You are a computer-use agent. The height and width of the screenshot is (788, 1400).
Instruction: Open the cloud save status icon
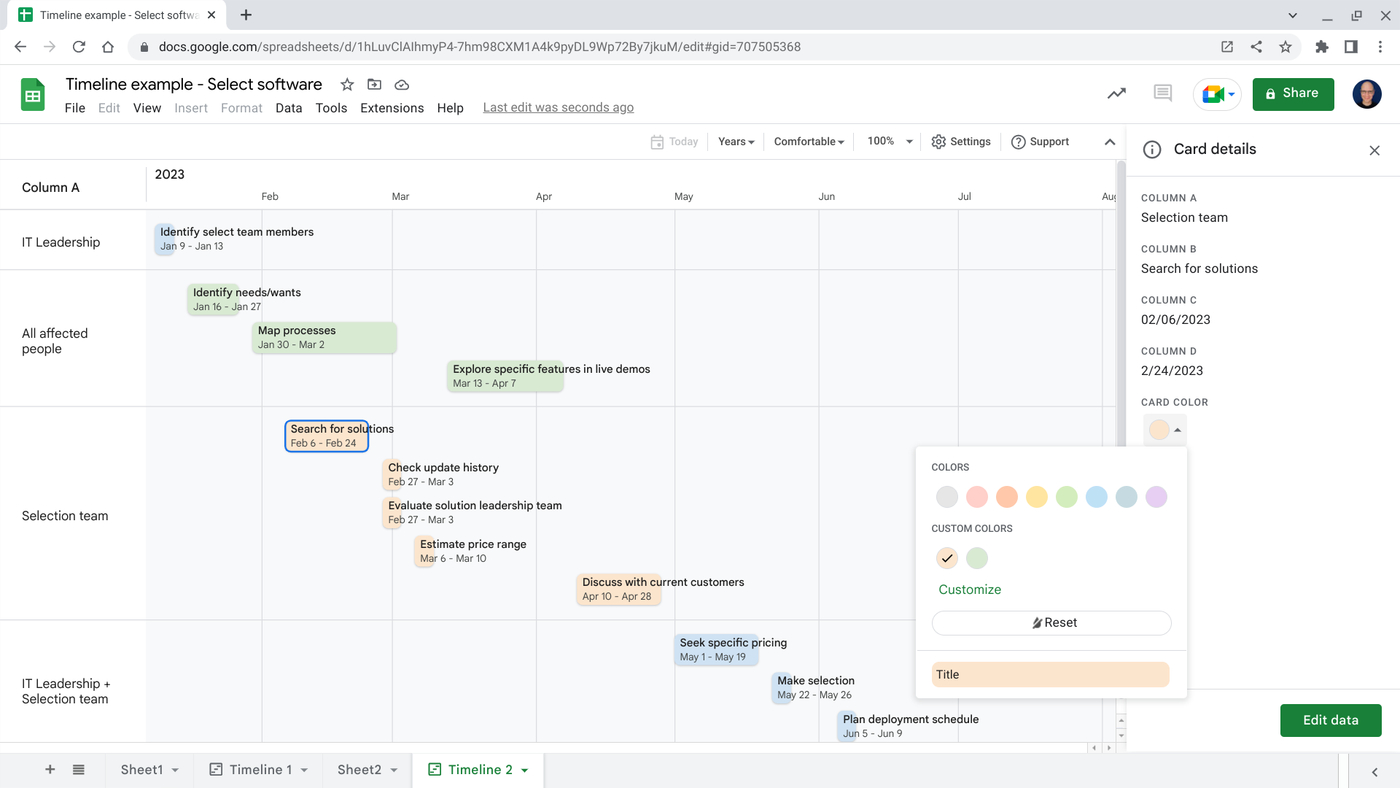pyautogui.click(x=401, y=85)
